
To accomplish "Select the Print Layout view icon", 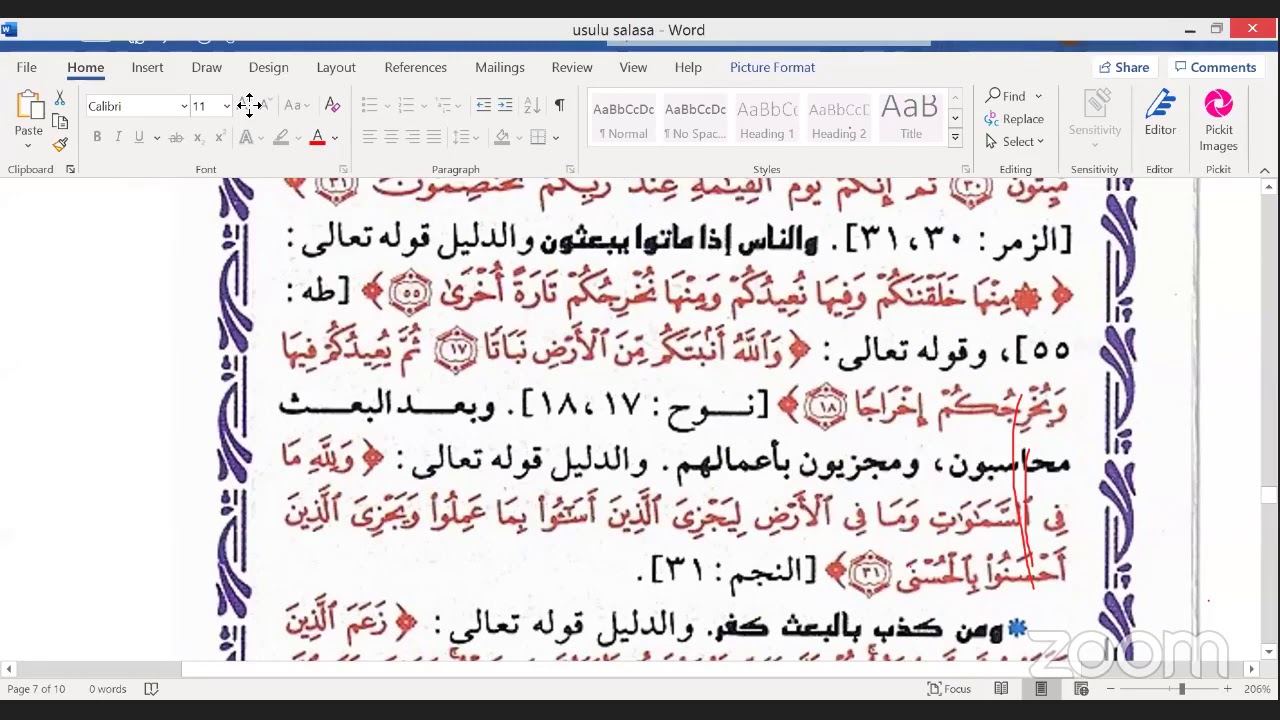I will [x=1041, y=689].
